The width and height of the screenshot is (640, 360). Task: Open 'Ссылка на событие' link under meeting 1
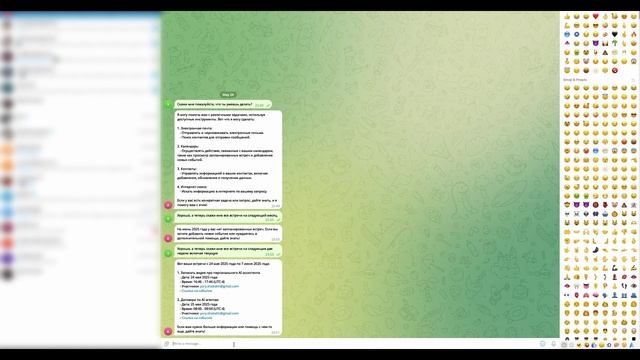point(197,291)
